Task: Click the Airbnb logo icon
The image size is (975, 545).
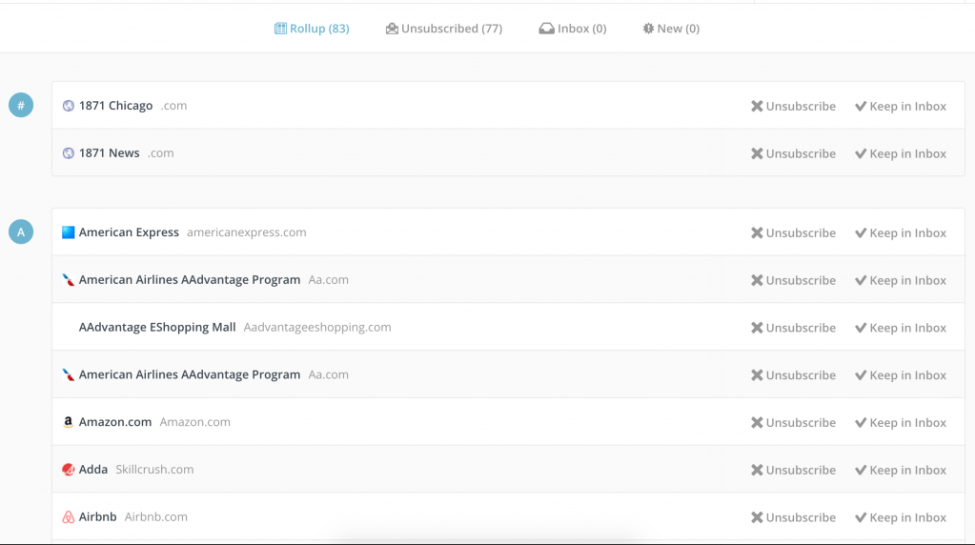Action: point(68,517)
